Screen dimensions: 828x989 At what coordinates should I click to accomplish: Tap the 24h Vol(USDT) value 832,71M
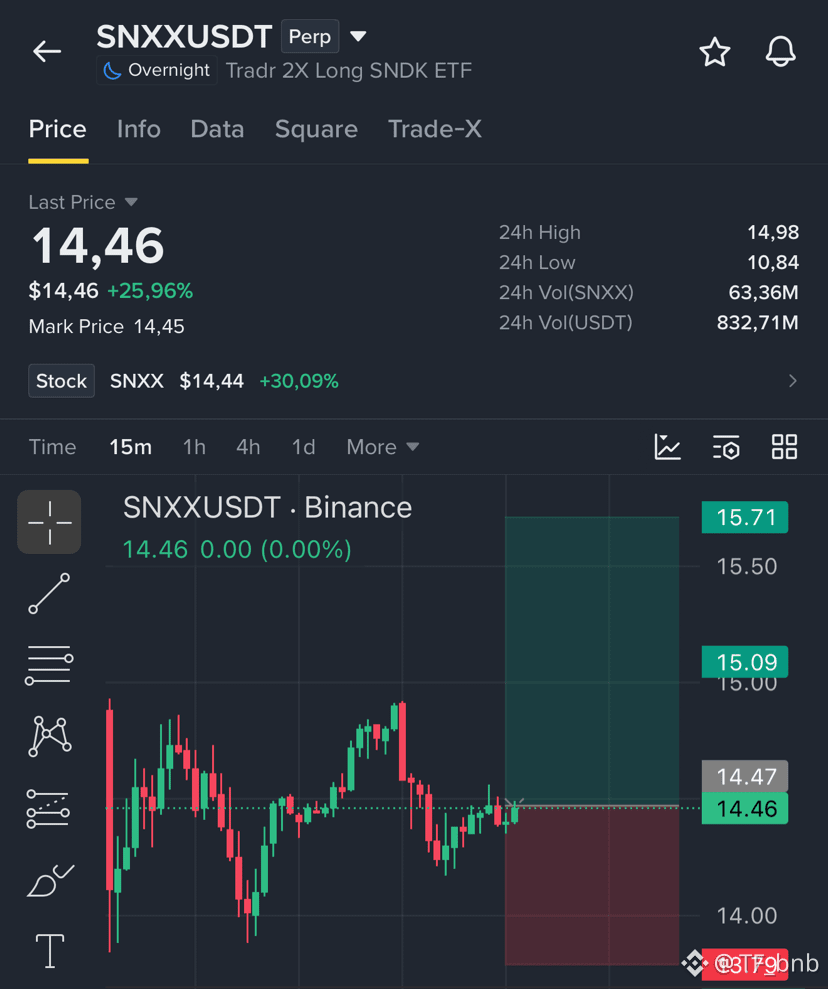[757, 322]
